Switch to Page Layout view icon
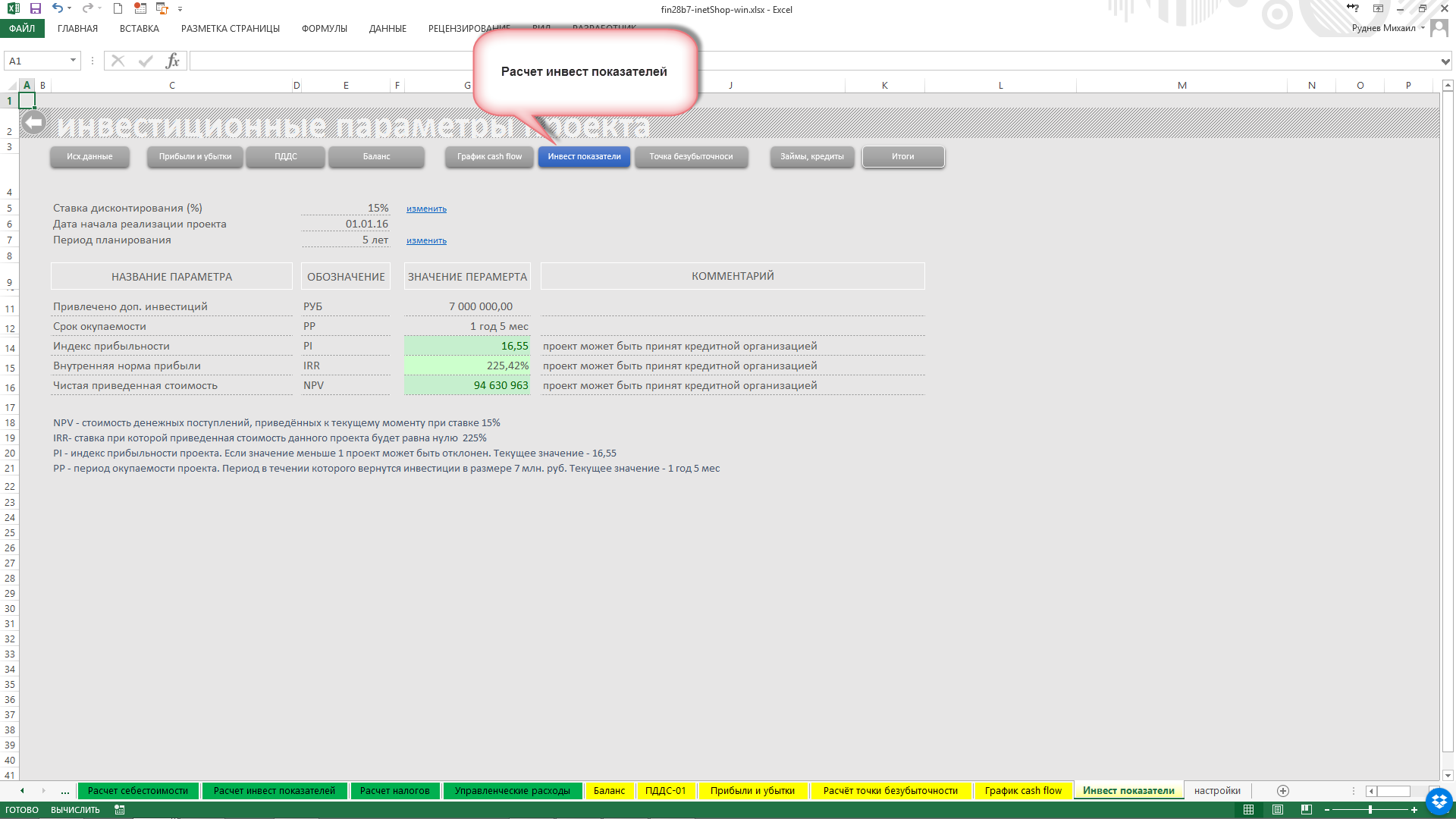The width and height of the screenshot is (1456, 819). [1277, 810]
